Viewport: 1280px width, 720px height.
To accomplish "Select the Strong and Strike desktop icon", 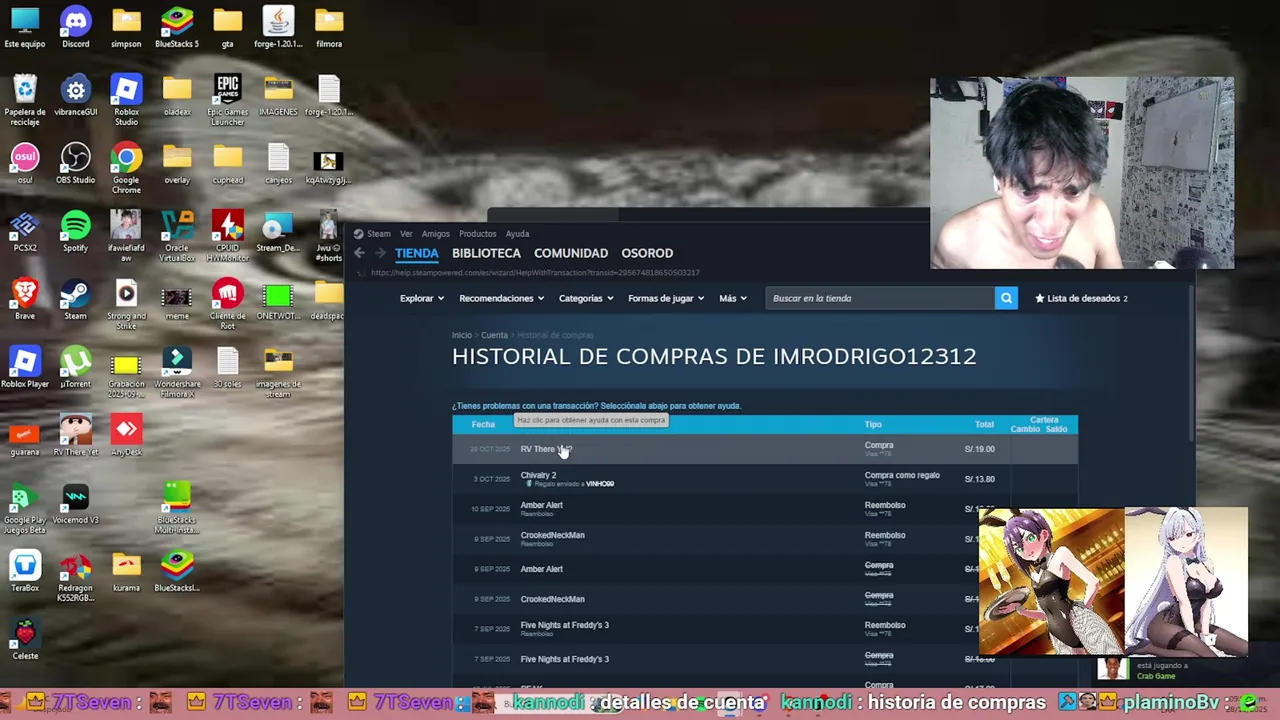I will (126, 304).
